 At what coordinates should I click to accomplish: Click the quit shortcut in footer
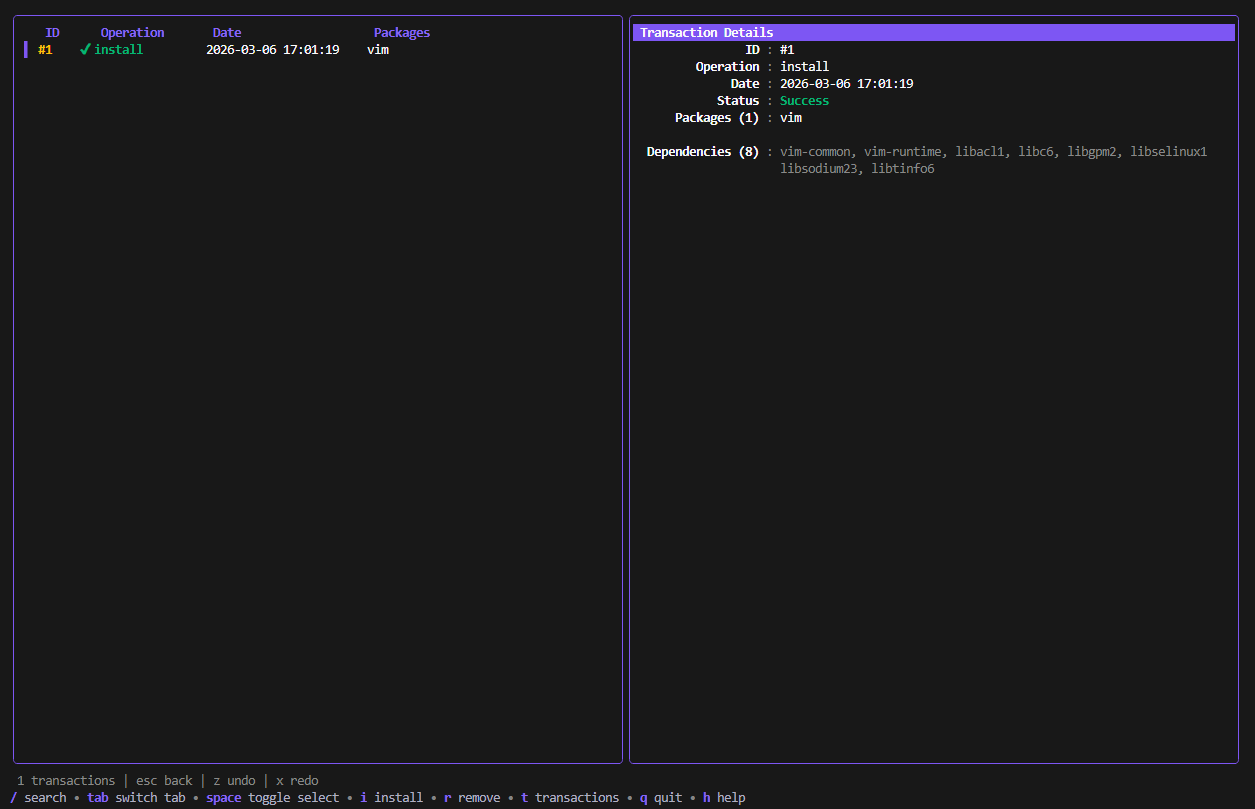660,798
